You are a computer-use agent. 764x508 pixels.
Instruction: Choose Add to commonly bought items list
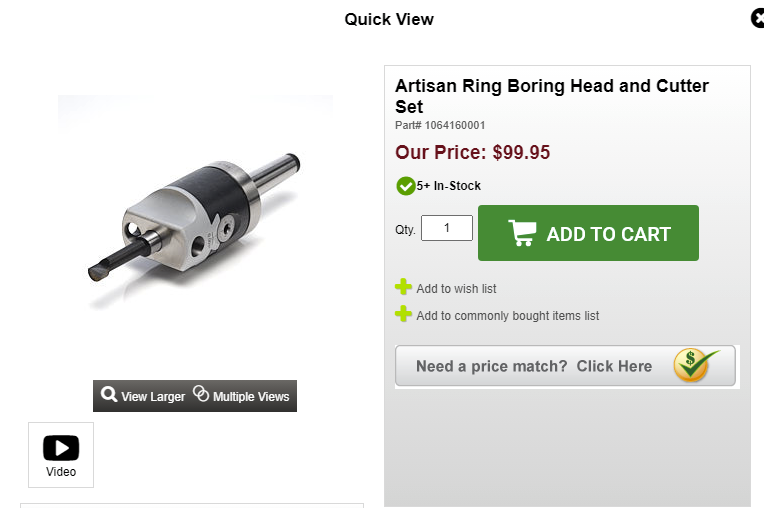click(508, 316)
